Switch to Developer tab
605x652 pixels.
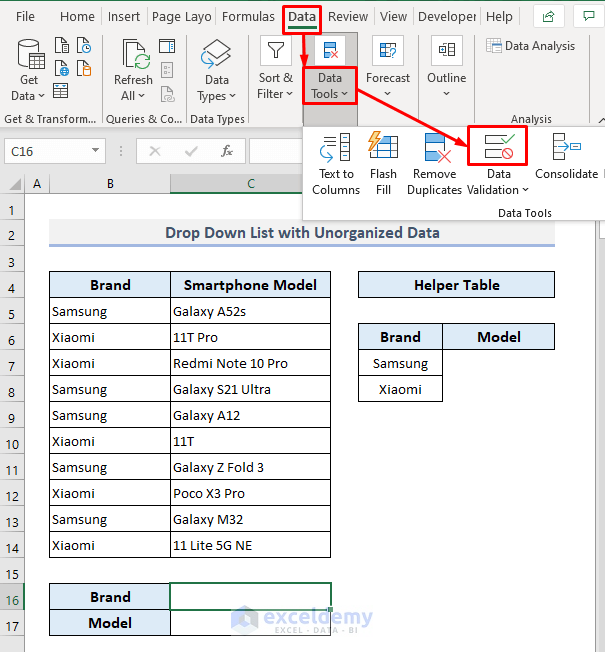click(447, 17)
